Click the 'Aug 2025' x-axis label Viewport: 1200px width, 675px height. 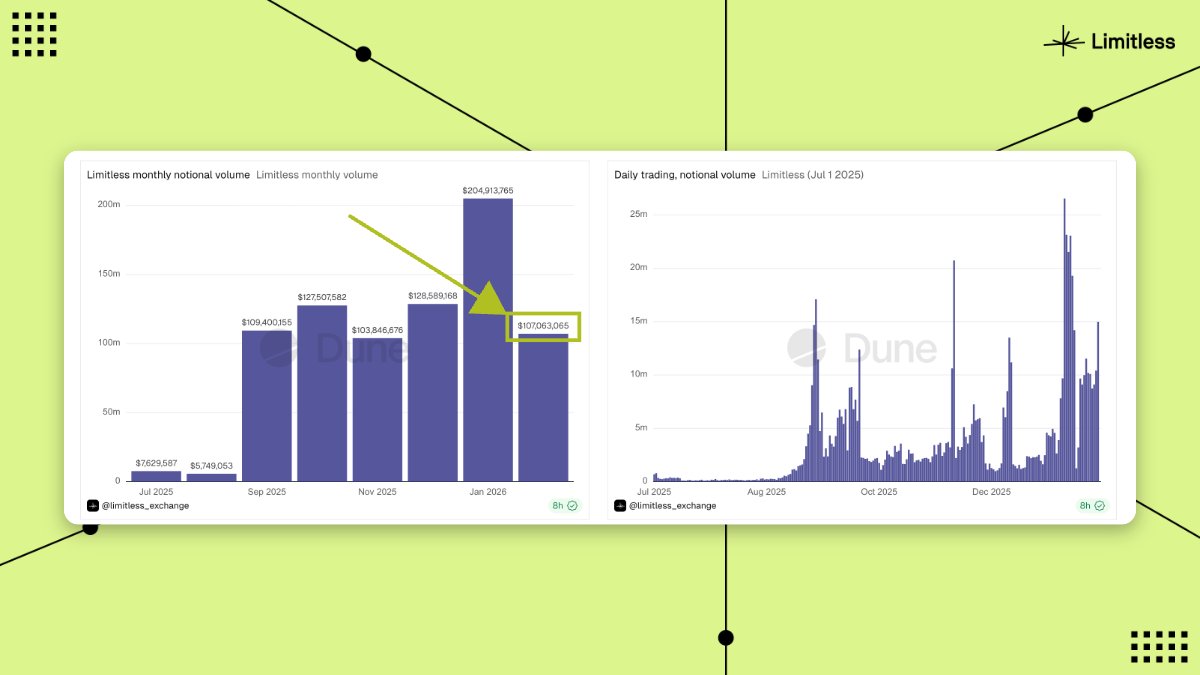[767, 492]
